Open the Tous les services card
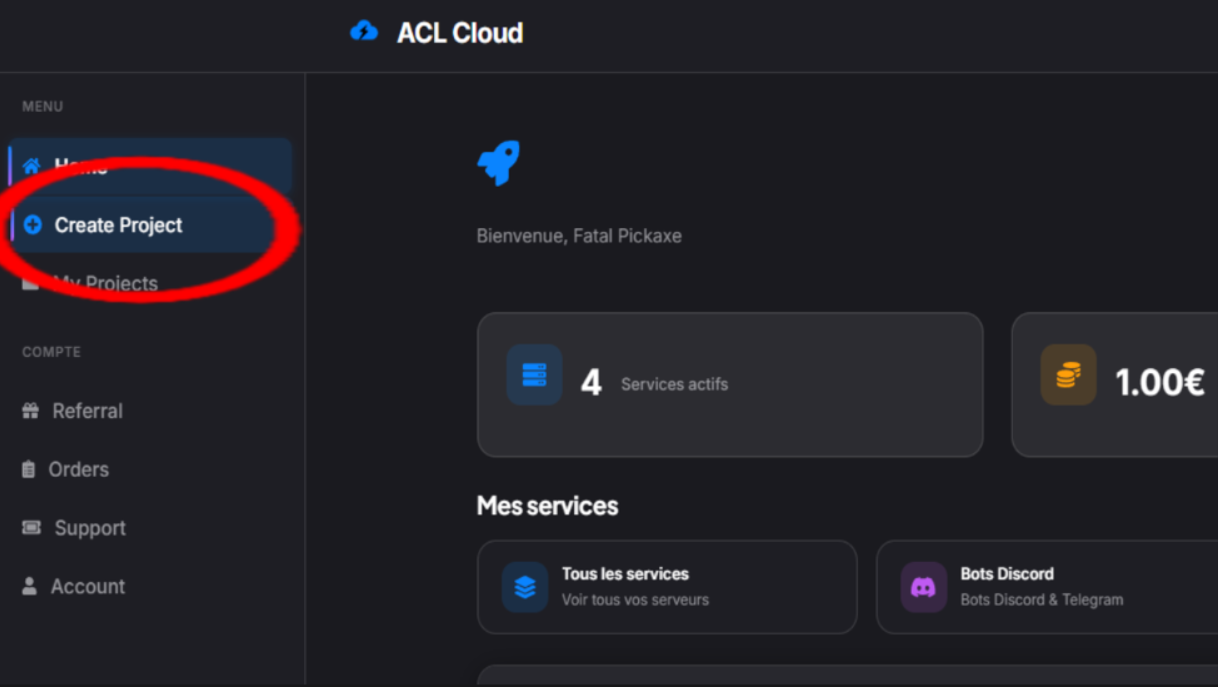Screen dimensions: 1218x687 click(666, 587)
